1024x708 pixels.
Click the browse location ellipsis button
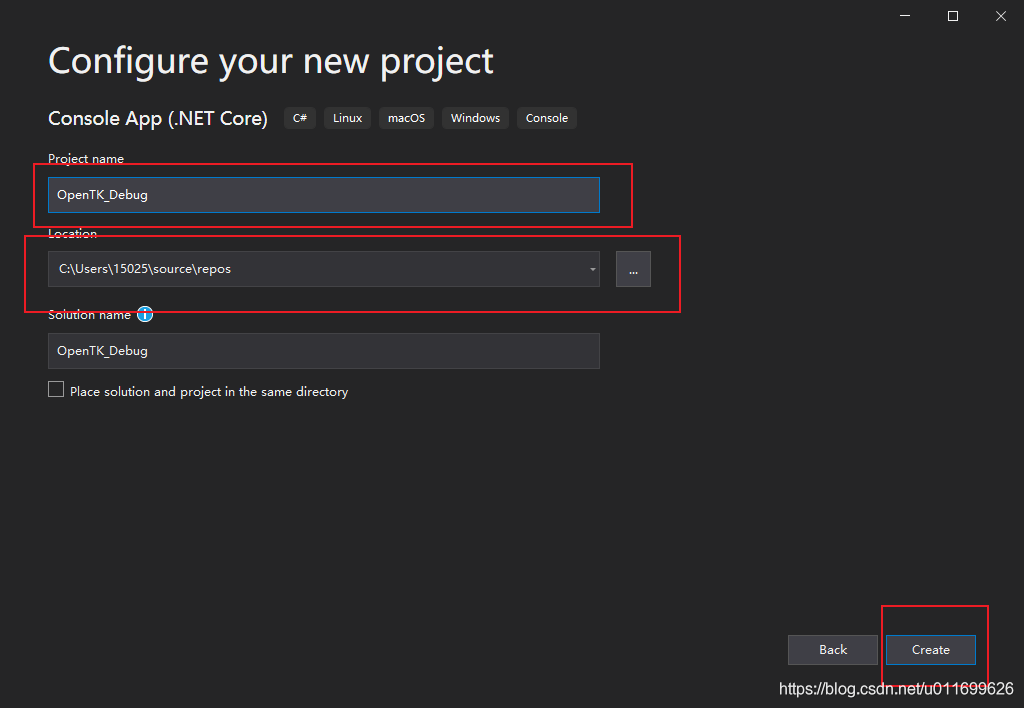[633, 269]
